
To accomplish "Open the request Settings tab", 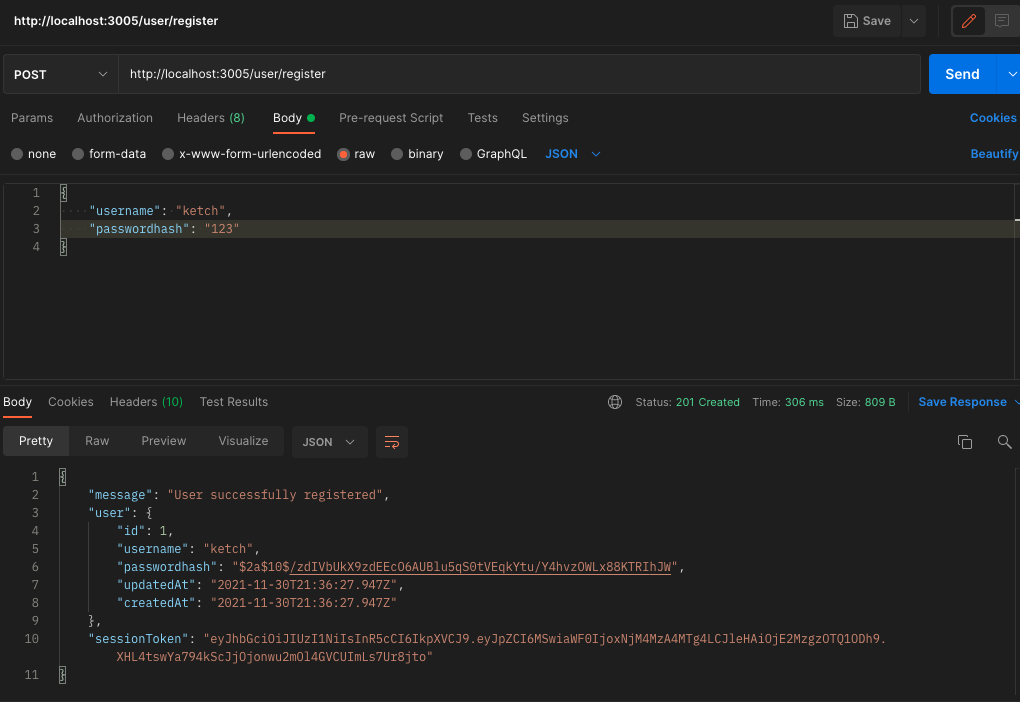I will point(545,118).
